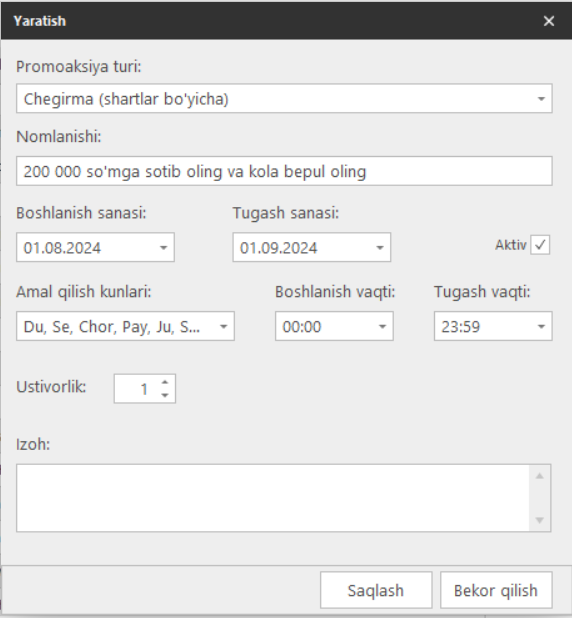572x618 pixels.
Task: Click the Chegirma (shartlar bo'yicha) selection text
Action: [126, 99]
